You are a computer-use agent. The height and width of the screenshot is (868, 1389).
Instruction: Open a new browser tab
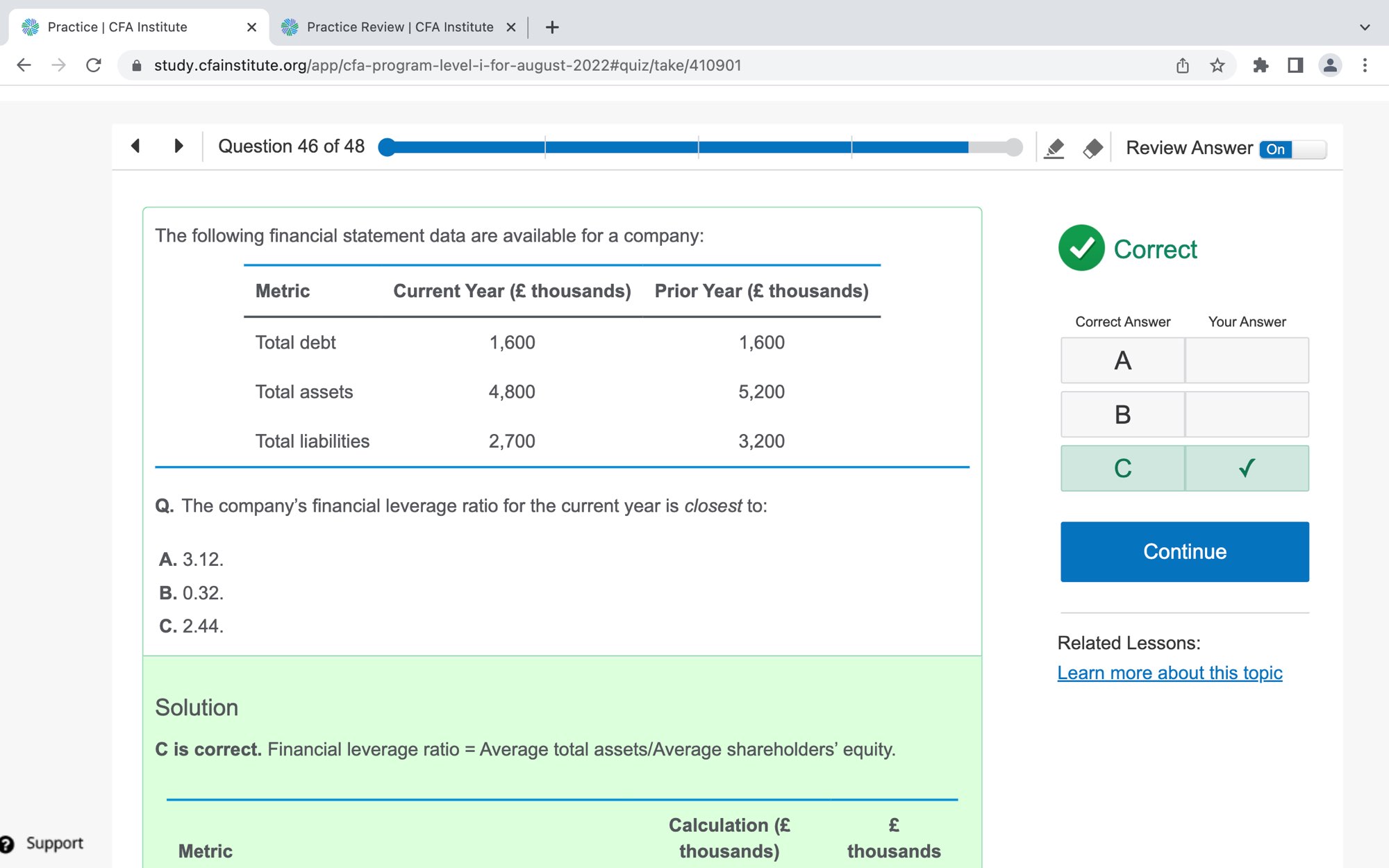[x=552, y=27]
